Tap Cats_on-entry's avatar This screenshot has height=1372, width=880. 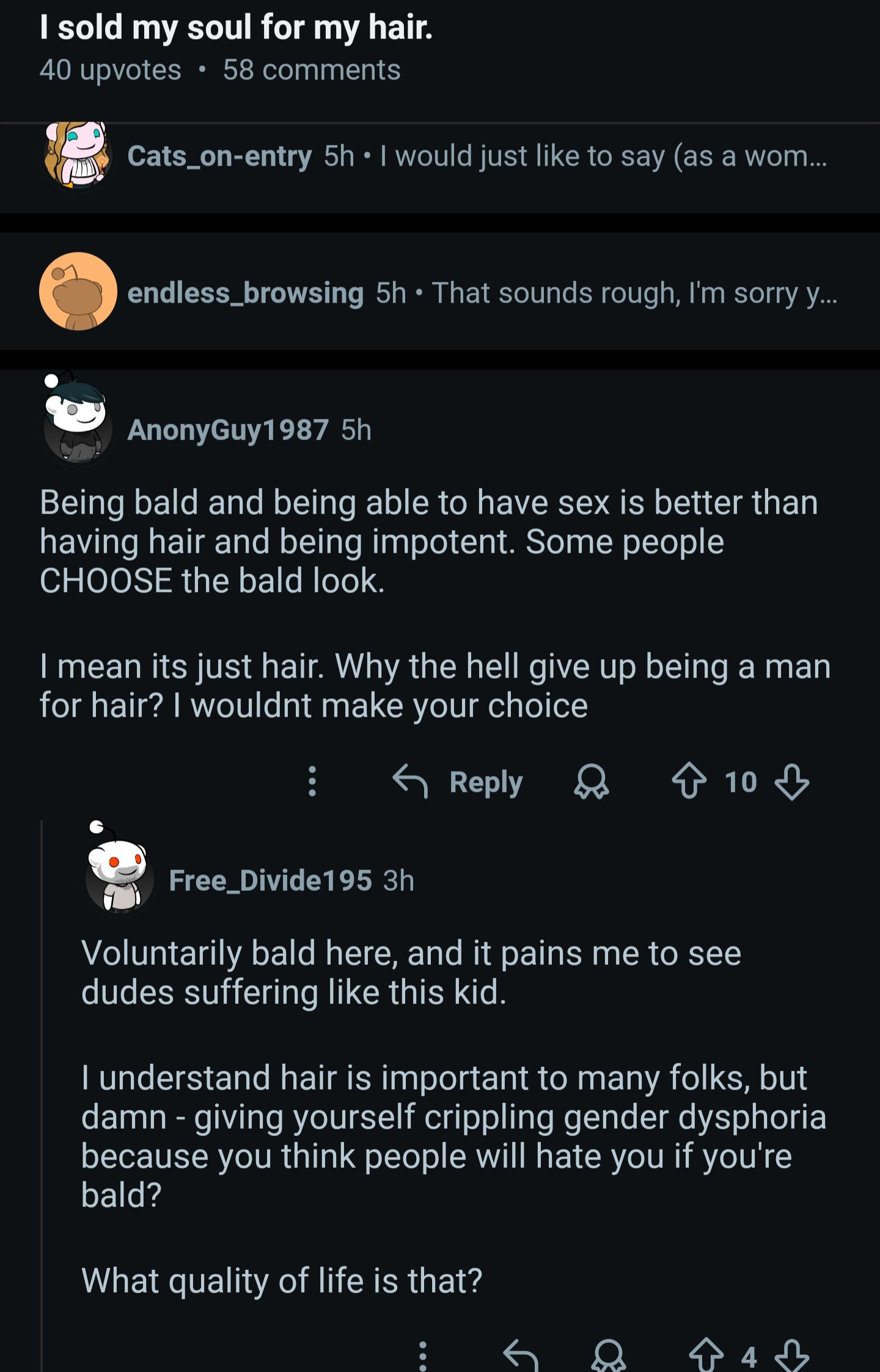point(78,156)
